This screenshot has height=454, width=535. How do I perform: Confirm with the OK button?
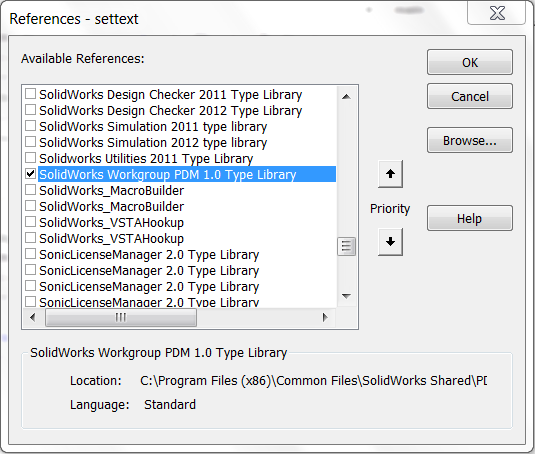[470, 62]
